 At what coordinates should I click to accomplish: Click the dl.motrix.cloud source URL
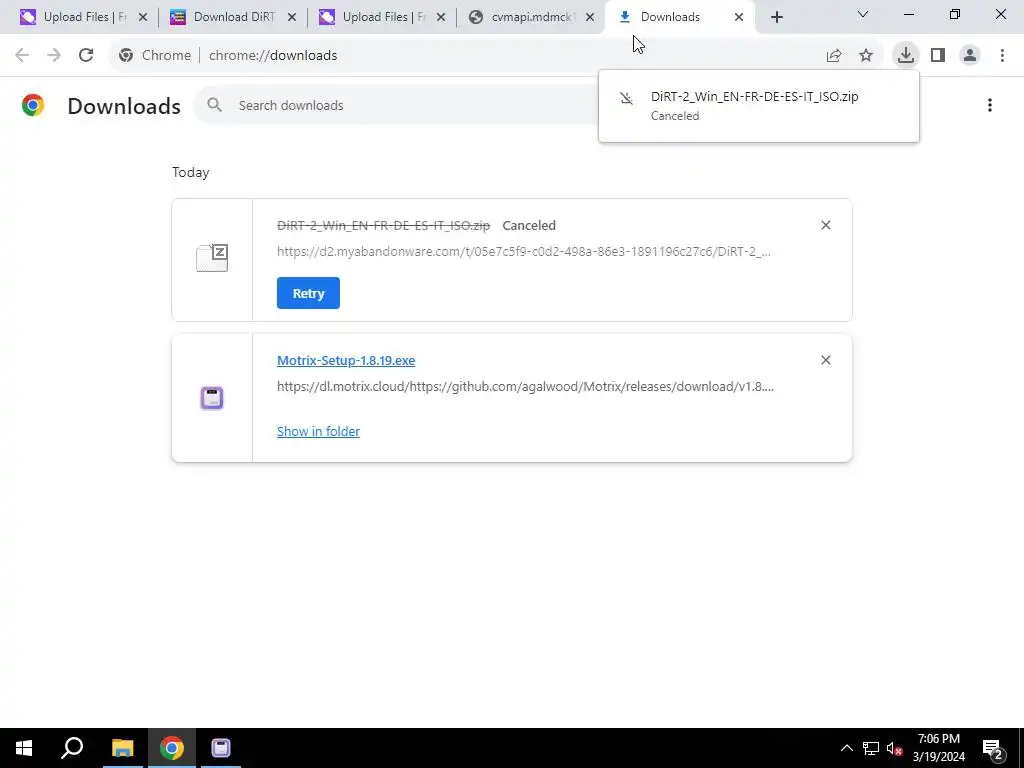(x=525, y=387)
